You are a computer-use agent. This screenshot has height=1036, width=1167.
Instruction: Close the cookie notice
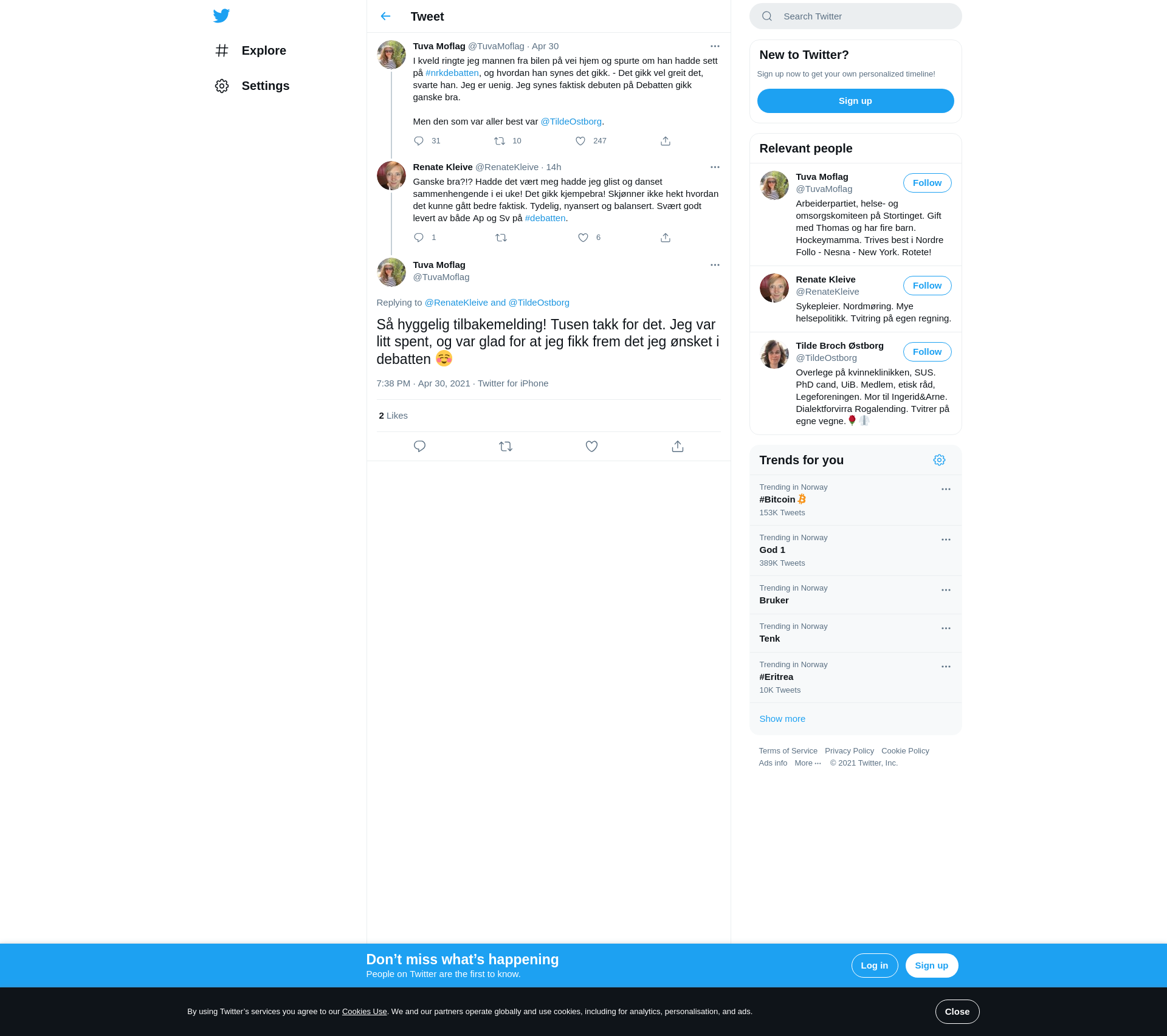coord(957,1012)
